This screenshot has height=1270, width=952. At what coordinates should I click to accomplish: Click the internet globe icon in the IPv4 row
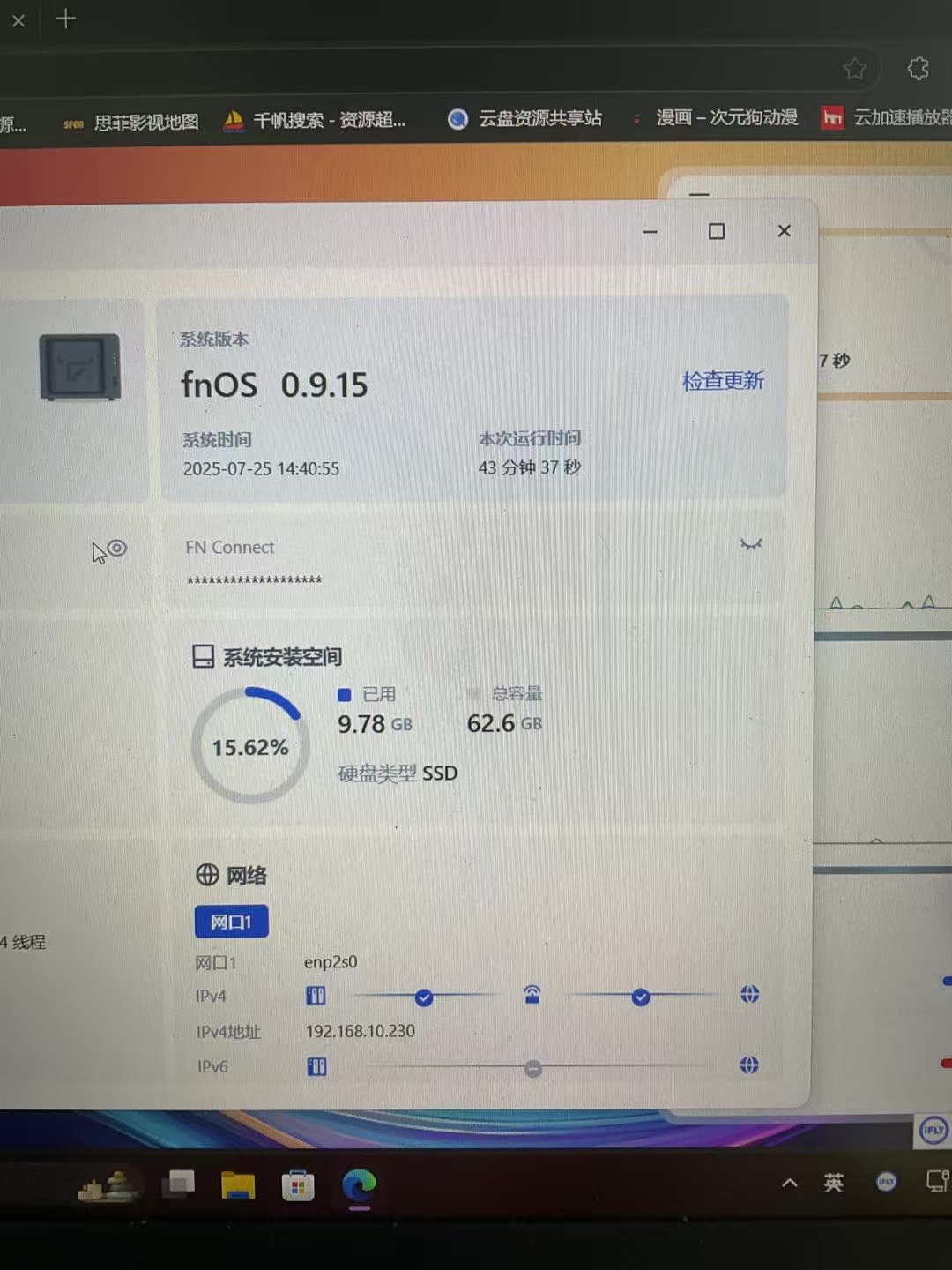pyautogui.click(x=750, y=994)
